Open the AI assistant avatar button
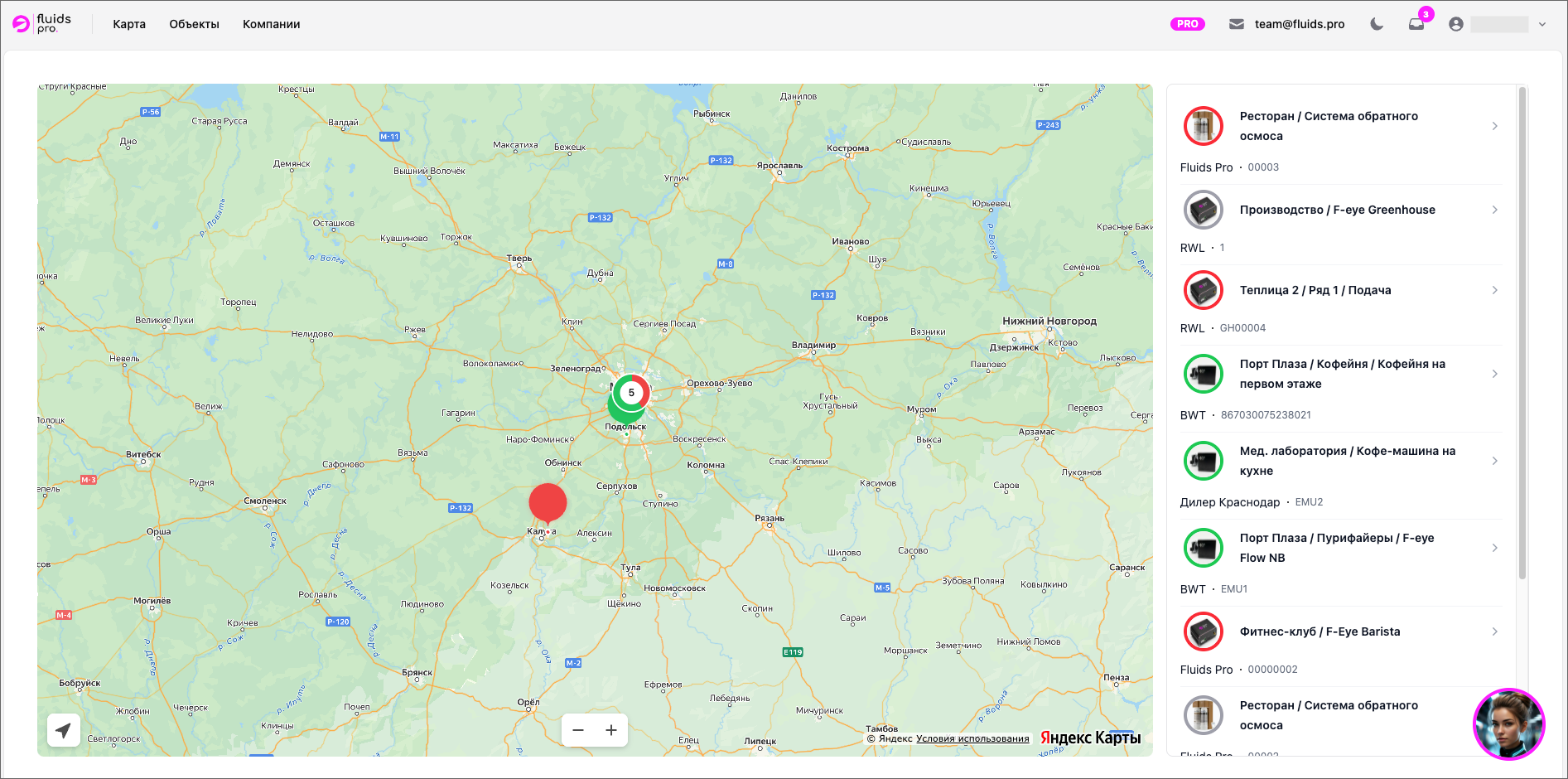 point(1509,724)
